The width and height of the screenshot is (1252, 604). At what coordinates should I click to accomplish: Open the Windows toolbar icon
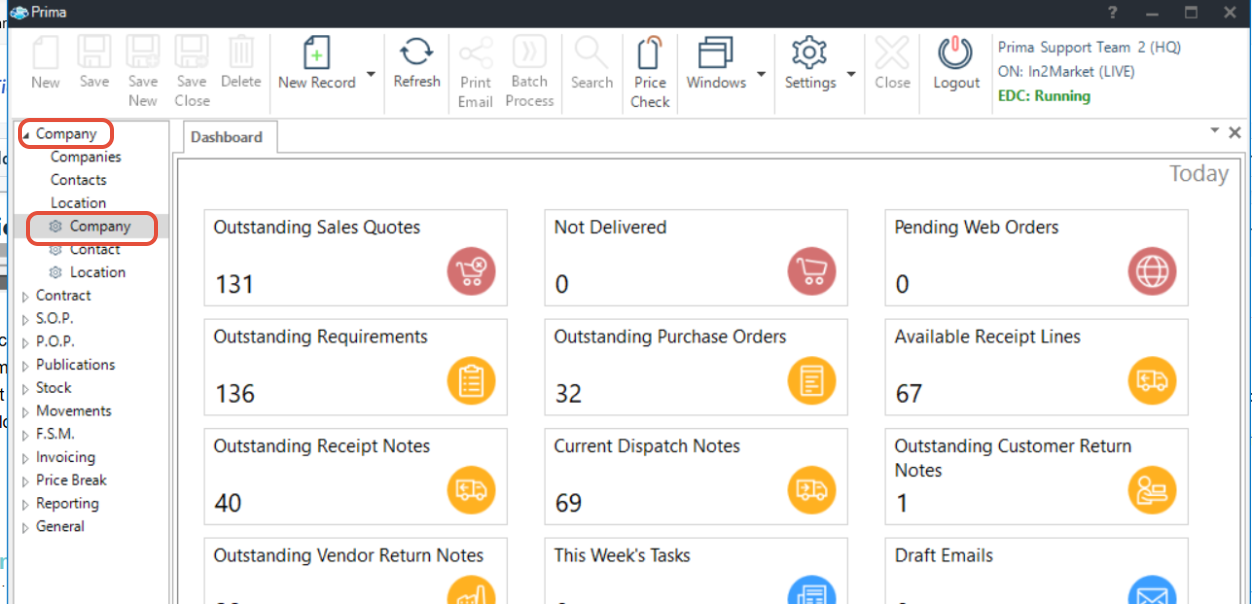[716, 52]
